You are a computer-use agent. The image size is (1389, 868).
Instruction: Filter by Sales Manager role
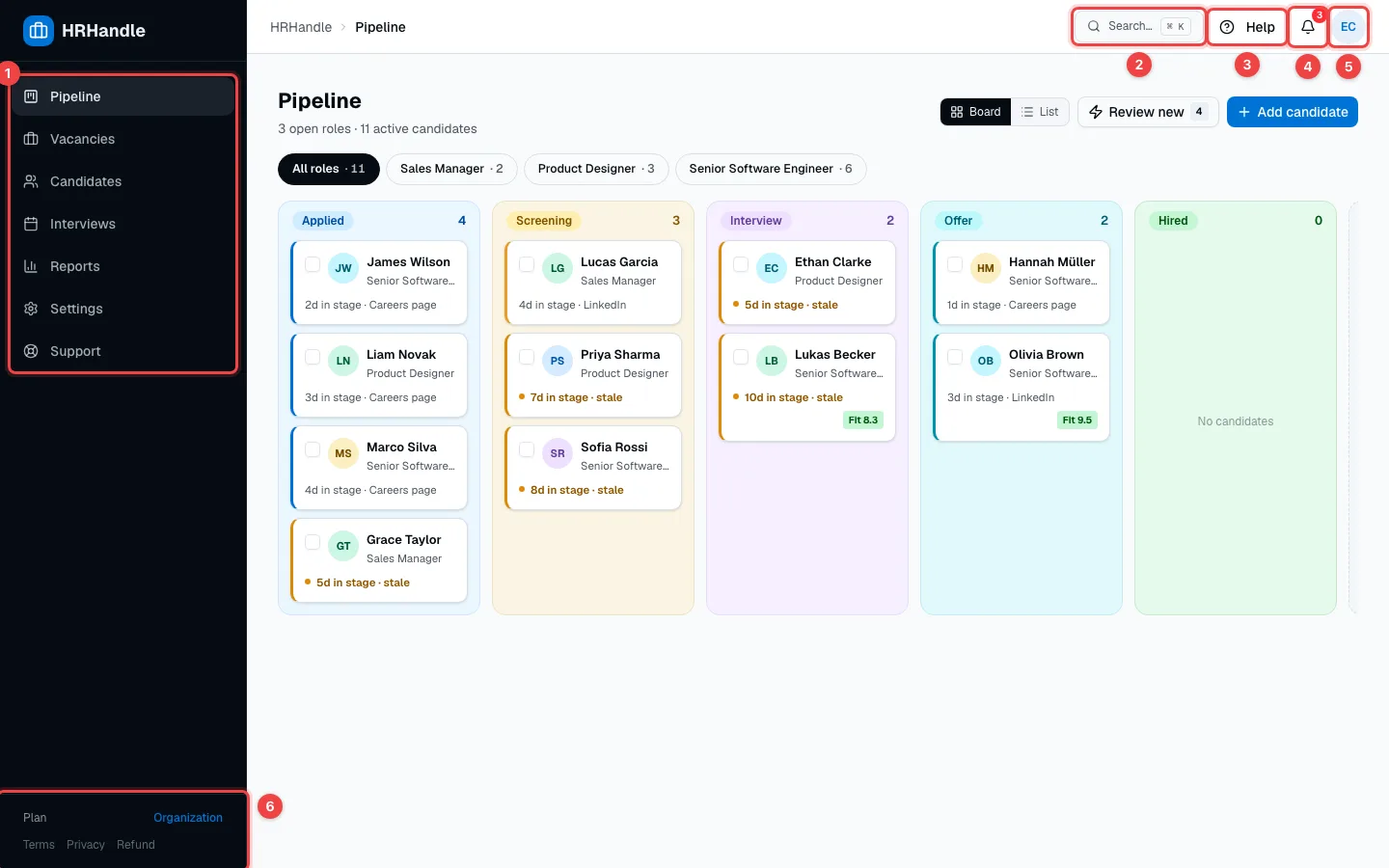tap(451, 169)
